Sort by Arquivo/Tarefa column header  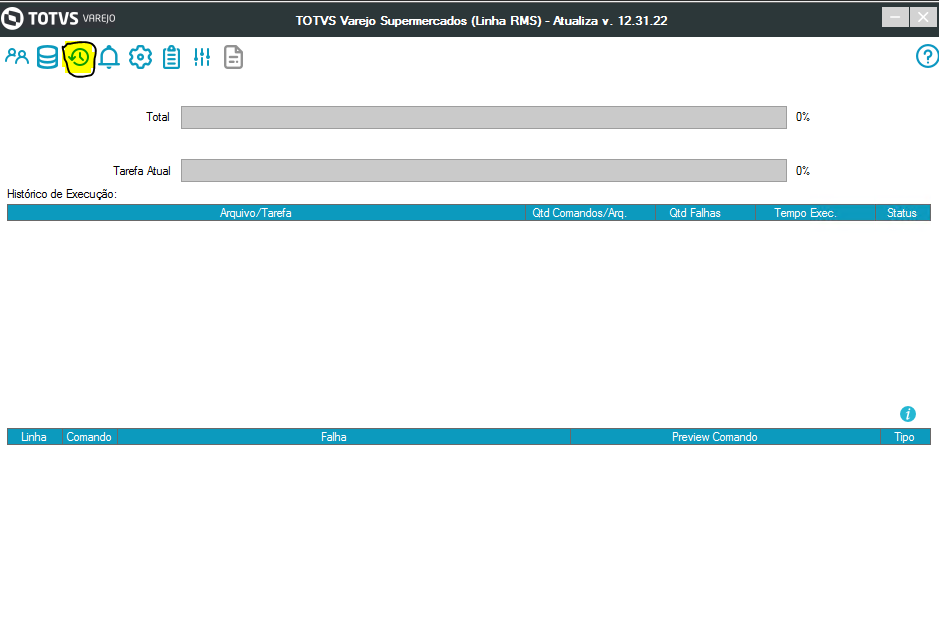pyautogui.click(x=266, y=213)
